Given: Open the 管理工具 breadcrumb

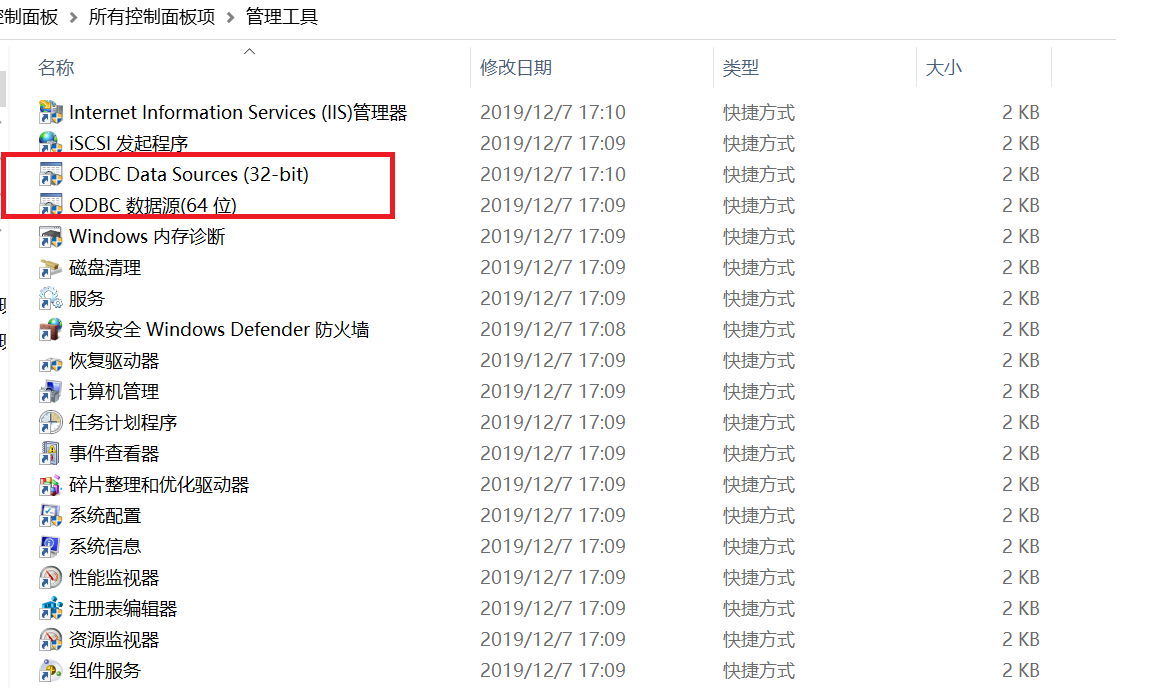Looking at the screenshot, I should pyautogui.click(x=281, y=16).
